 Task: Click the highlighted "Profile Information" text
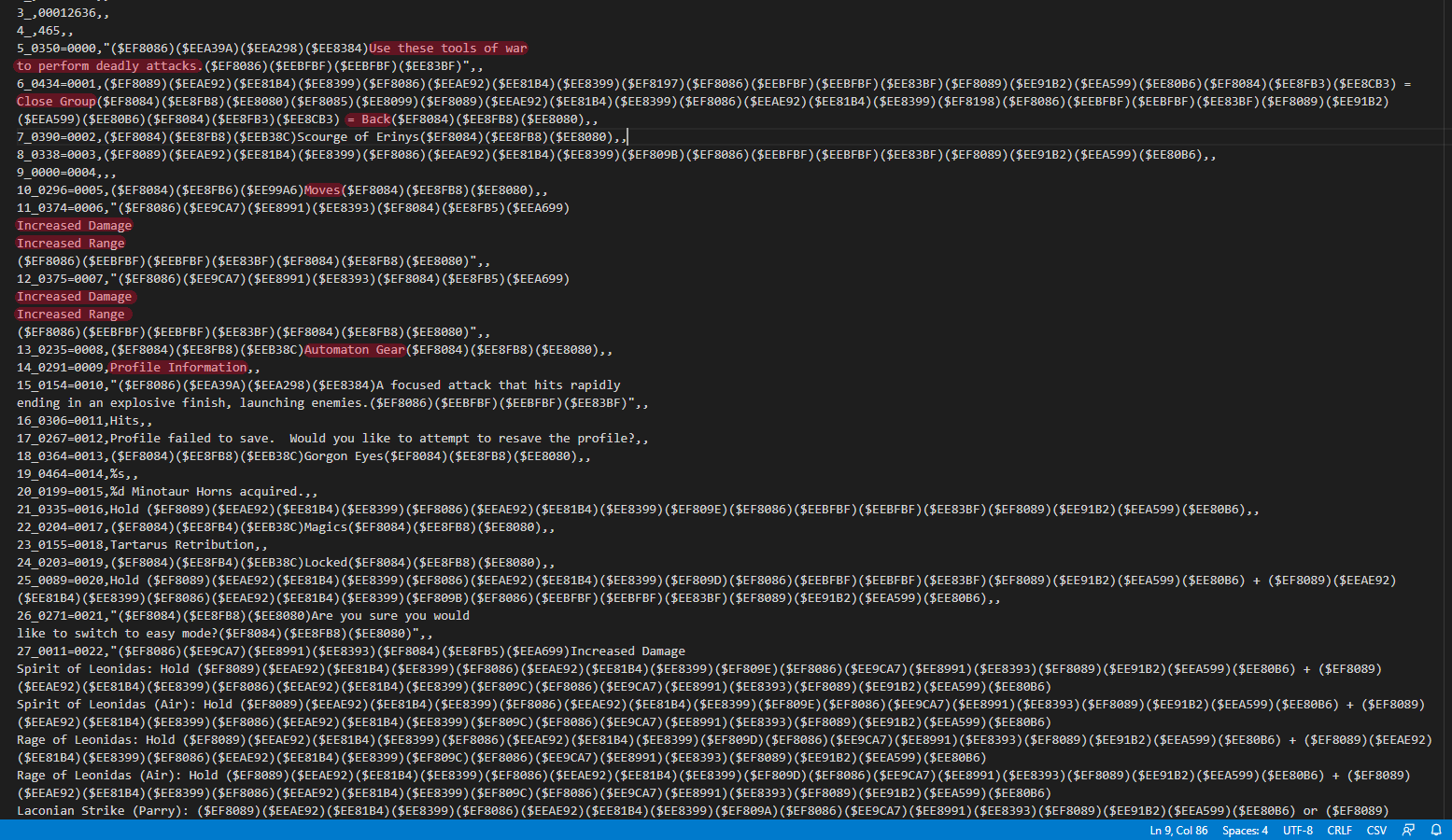[x=178, y=368]
